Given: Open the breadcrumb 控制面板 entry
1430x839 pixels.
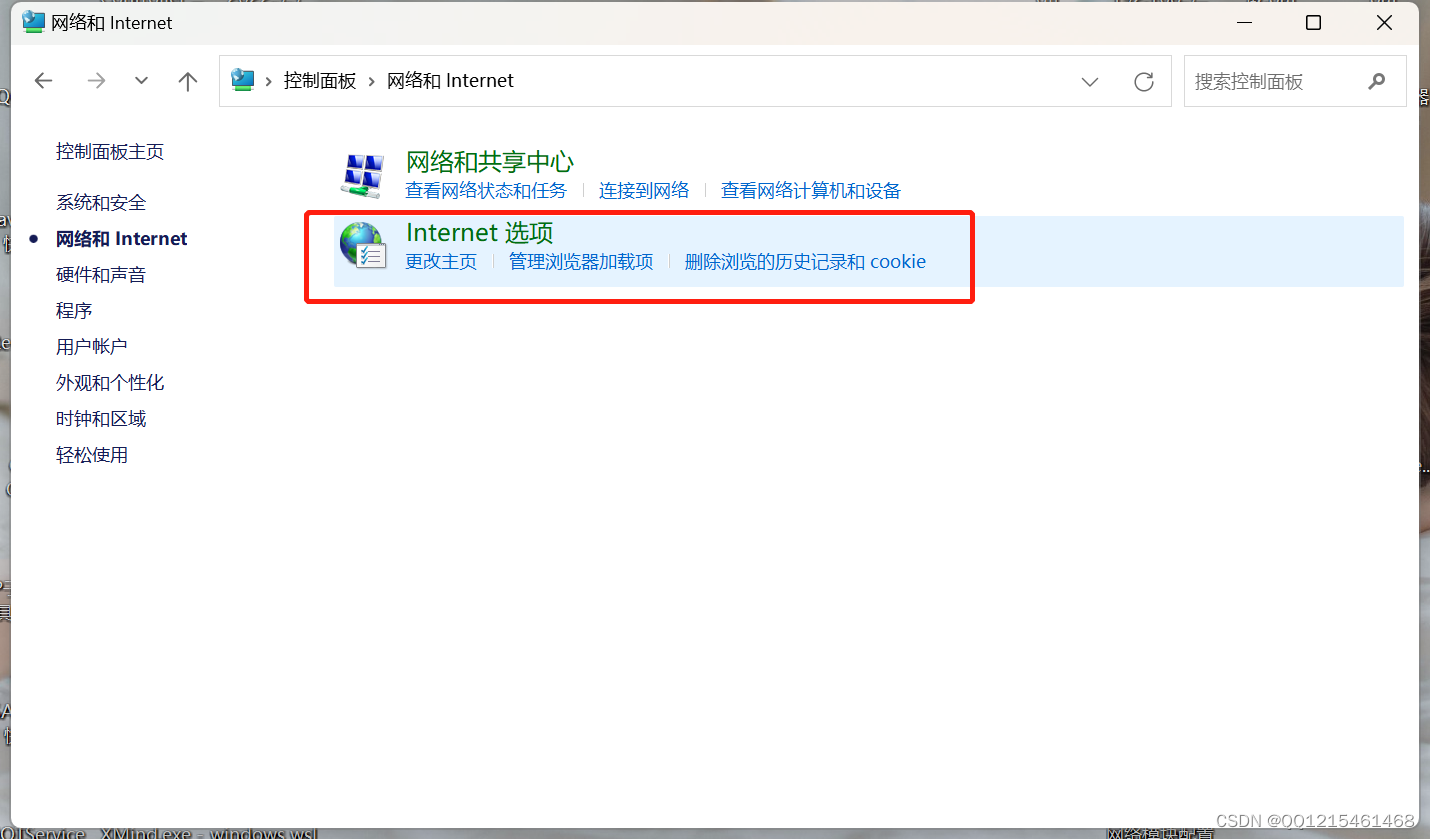Looking at the screenshot, I should coord(320,81).
